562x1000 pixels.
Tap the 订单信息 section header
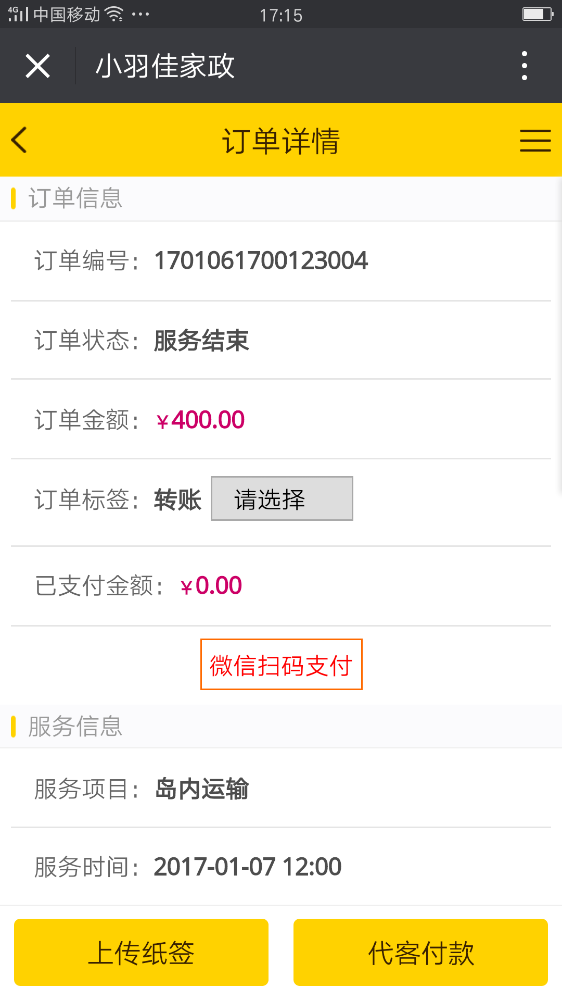[x=75, y=198]
